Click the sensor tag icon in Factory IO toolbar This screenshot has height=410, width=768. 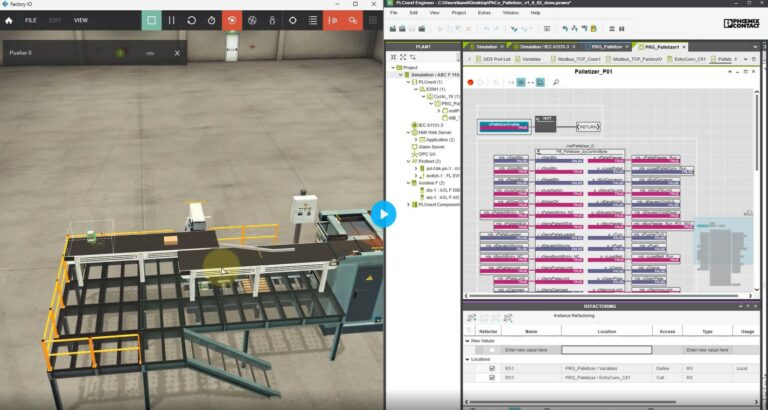292,21
